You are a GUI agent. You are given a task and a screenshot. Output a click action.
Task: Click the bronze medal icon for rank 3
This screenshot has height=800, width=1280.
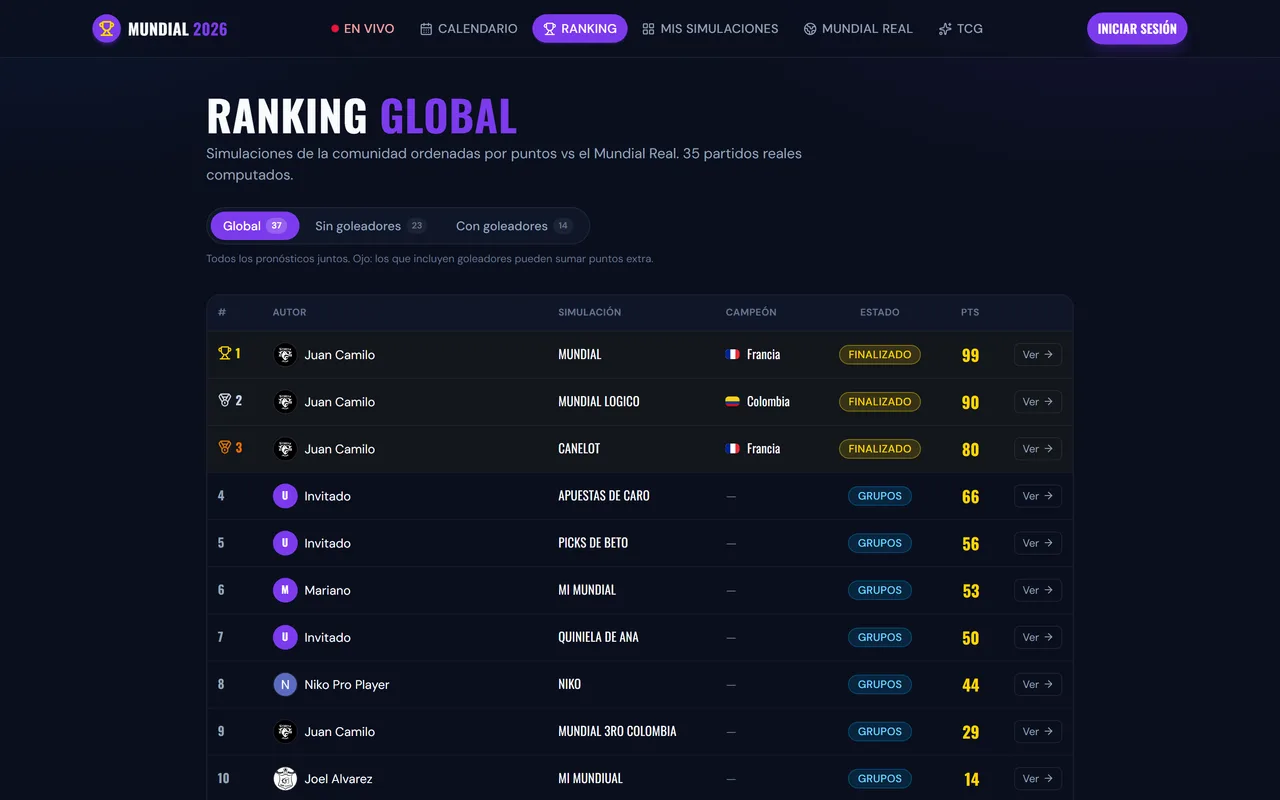tap(225, 447)
